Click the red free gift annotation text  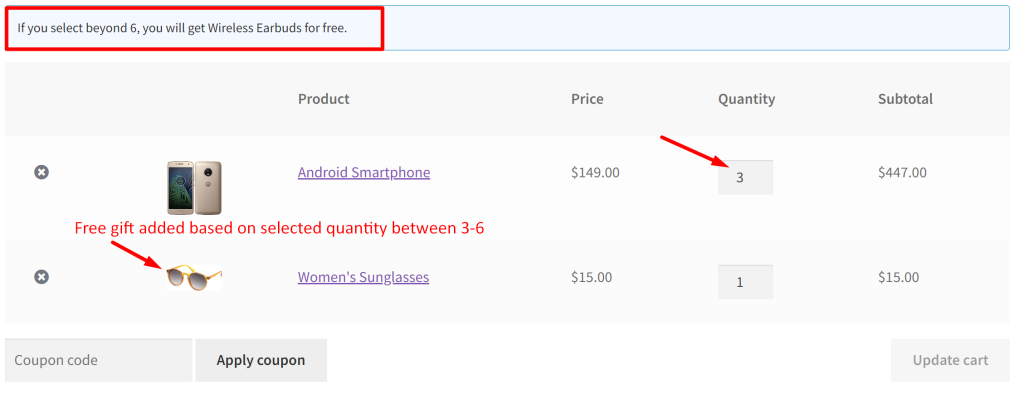click(280, 229)
